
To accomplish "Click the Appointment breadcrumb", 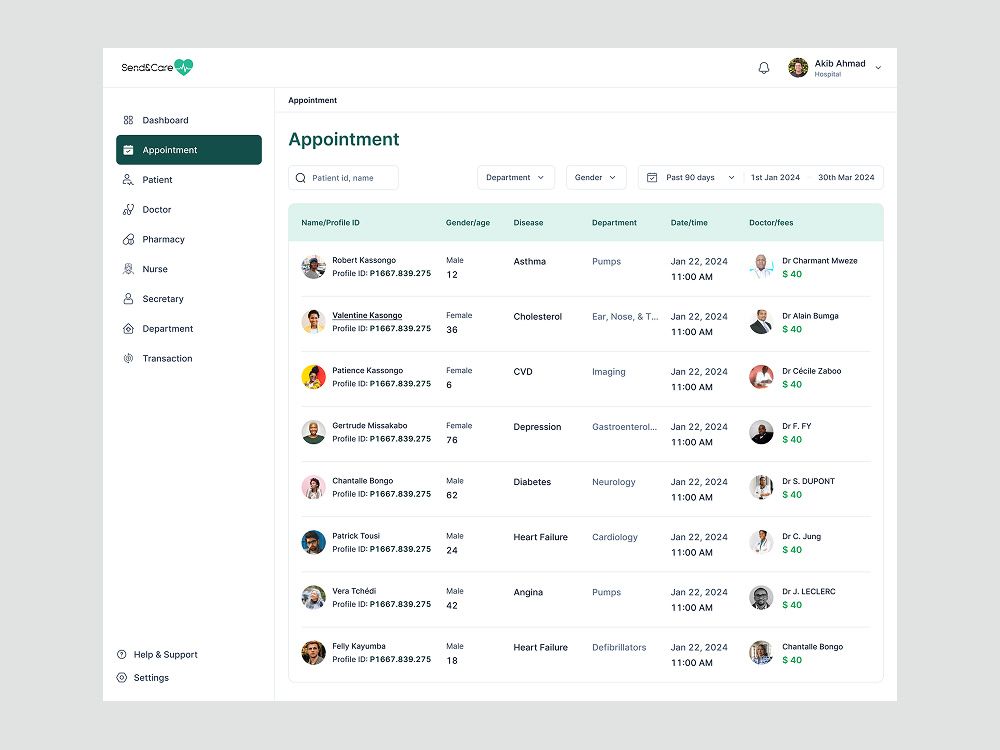I will [312, 100].
